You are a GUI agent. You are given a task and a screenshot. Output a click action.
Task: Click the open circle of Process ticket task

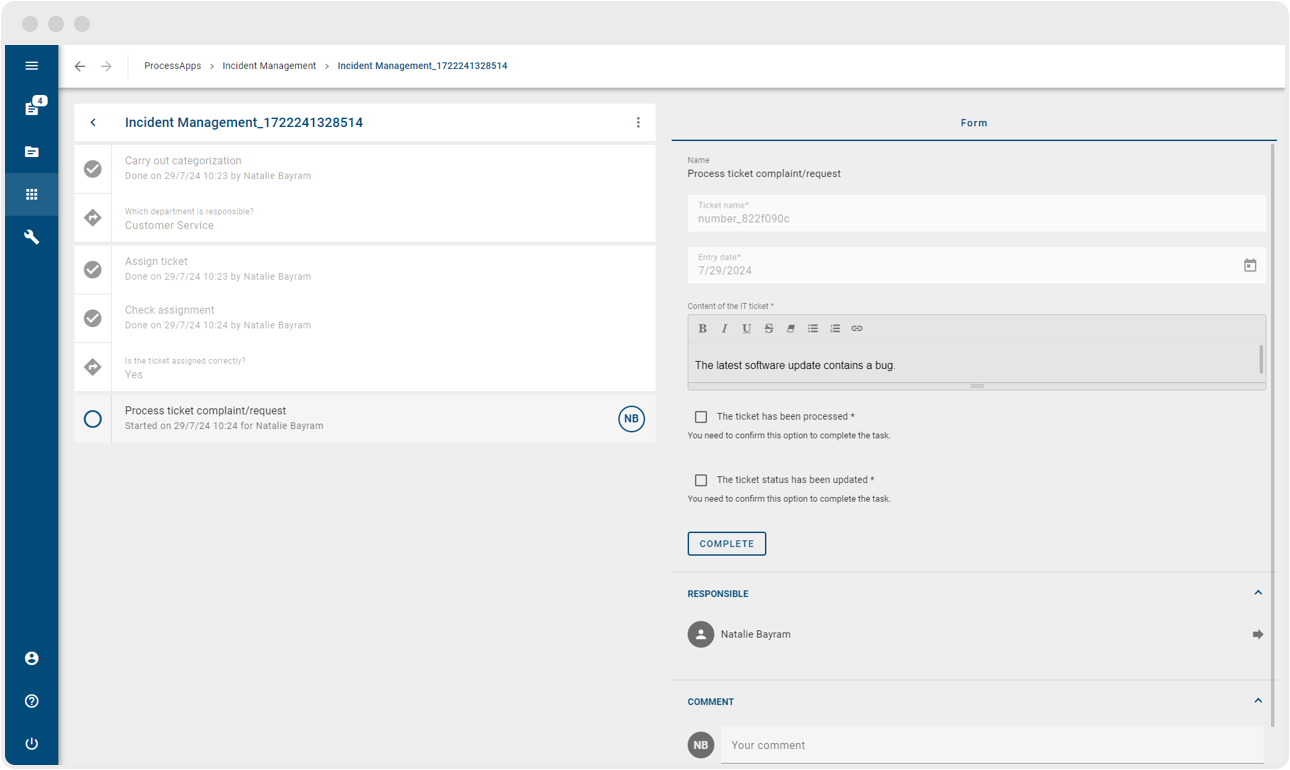pyautogui.click(x=93, y=419)
